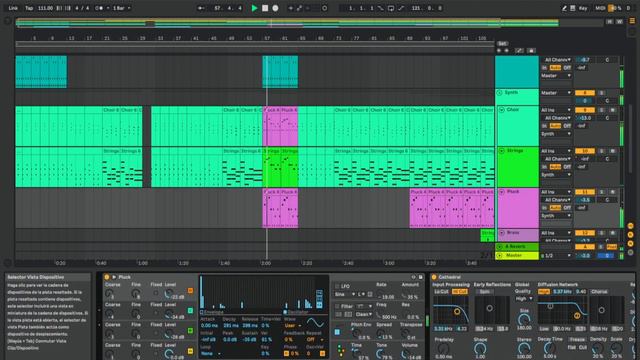Click the Mixer section show button
The height and width of the screenshot is (360, 640).
630,244
